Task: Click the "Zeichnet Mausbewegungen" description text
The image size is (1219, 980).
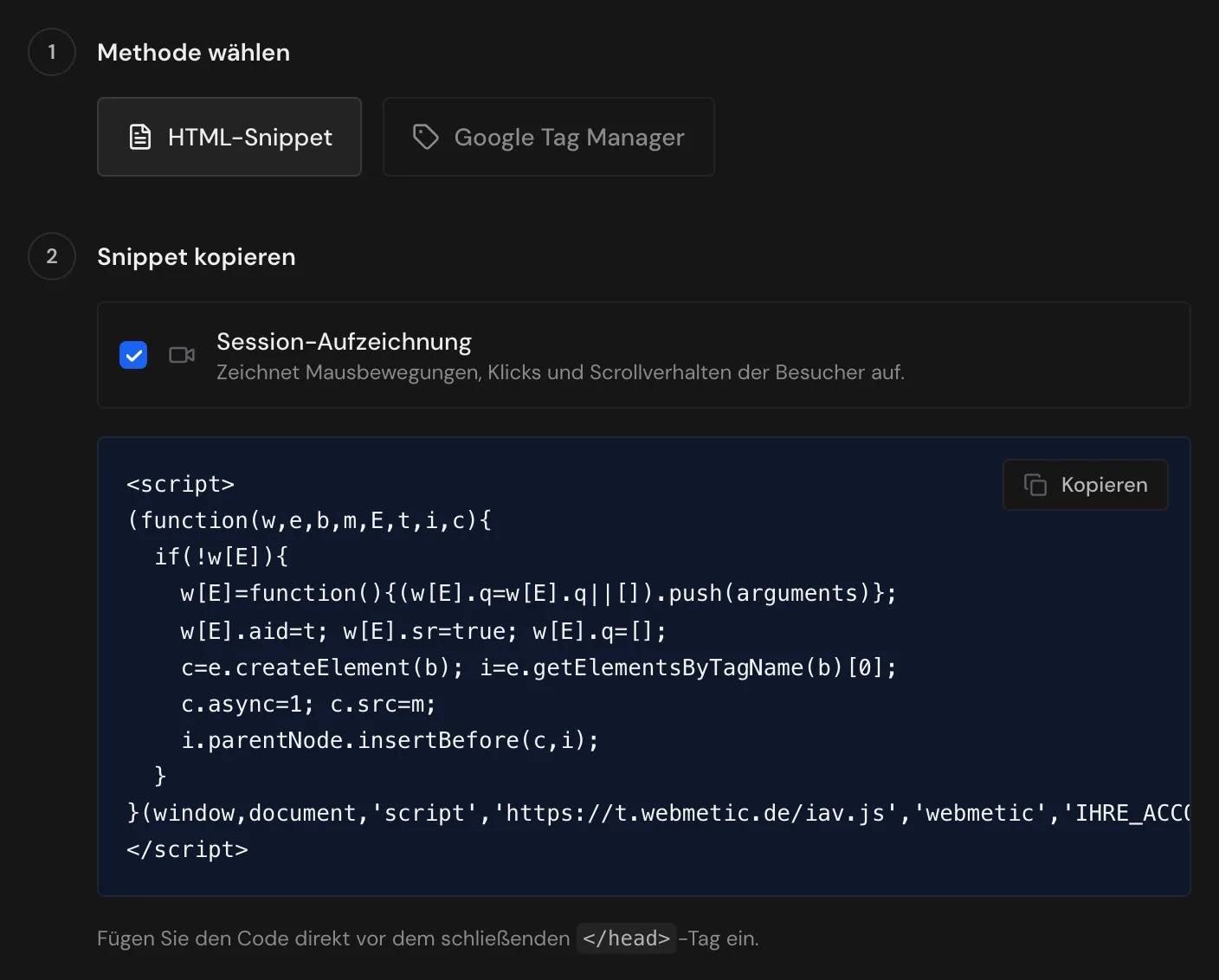Action: (x=560, y=372)
